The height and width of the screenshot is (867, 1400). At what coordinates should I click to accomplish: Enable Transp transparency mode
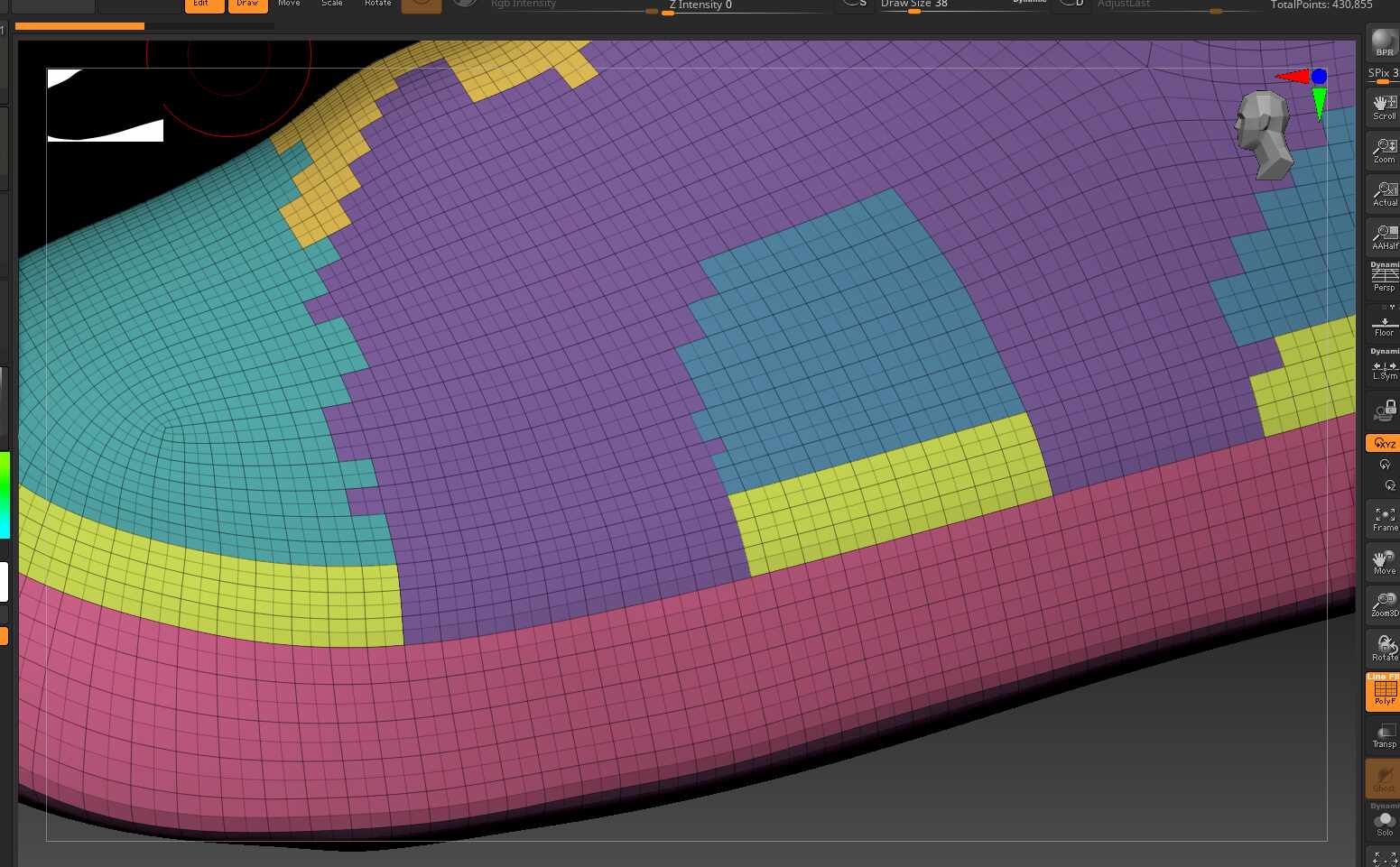click(1383, 735)
